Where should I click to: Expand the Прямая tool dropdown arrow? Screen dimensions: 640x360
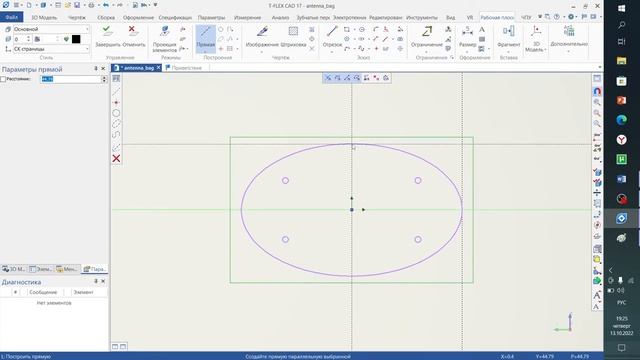[x=206, y=52]
